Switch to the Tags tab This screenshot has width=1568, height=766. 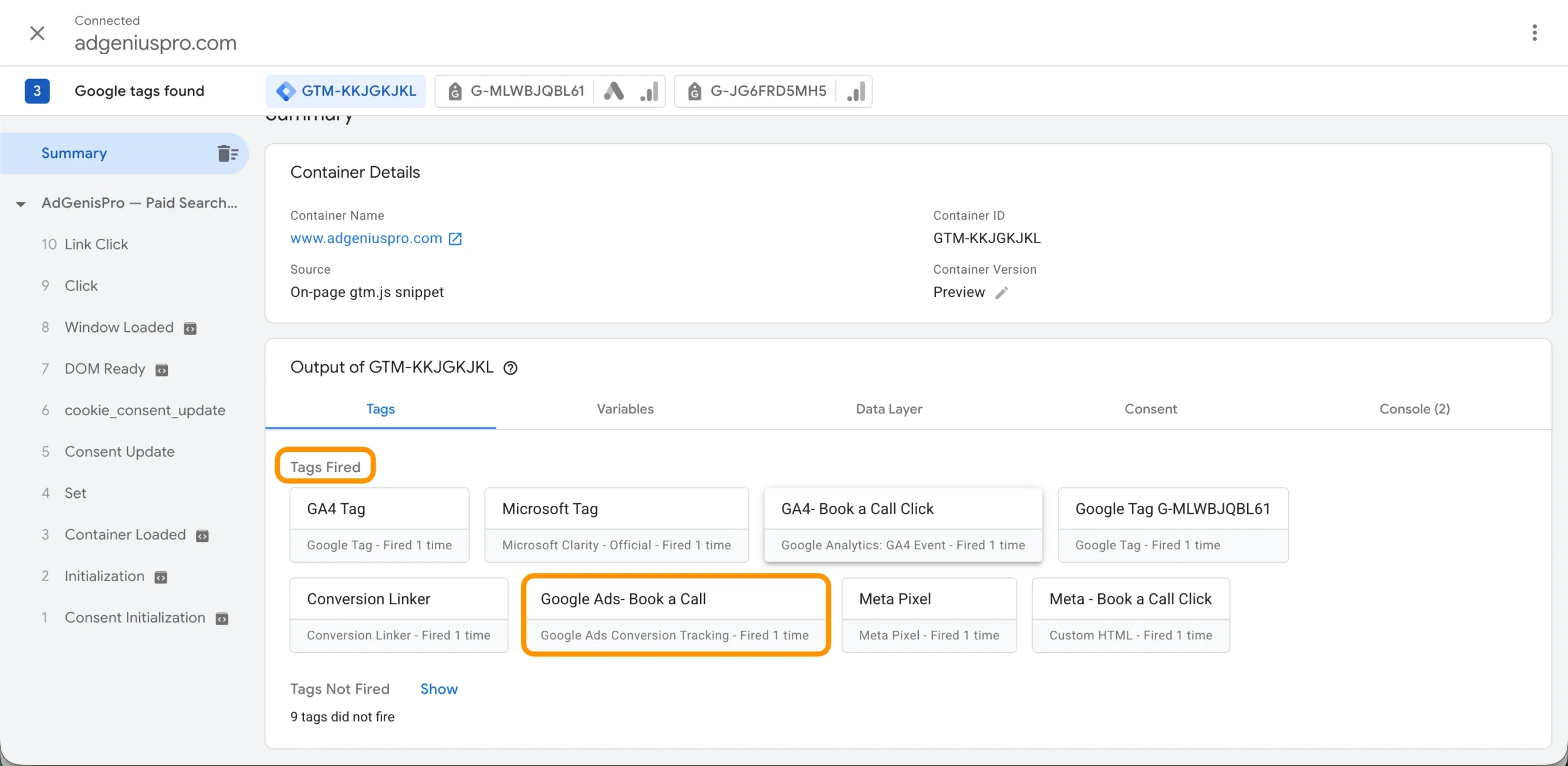pyautogui.click(x=380, y=409)
